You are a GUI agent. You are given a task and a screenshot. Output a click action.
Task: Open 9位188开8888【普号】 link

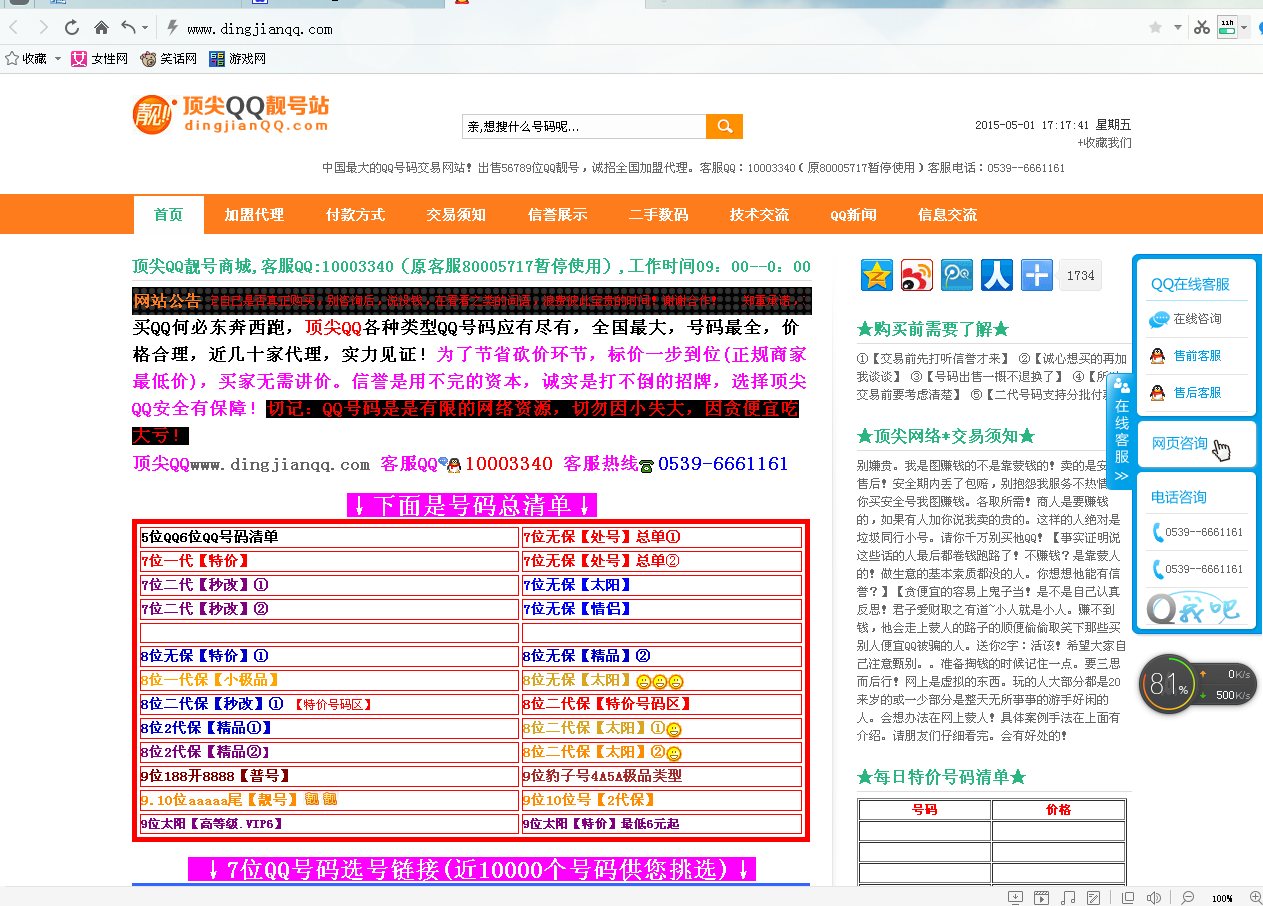pyautogui.click(x=216, y=776)
